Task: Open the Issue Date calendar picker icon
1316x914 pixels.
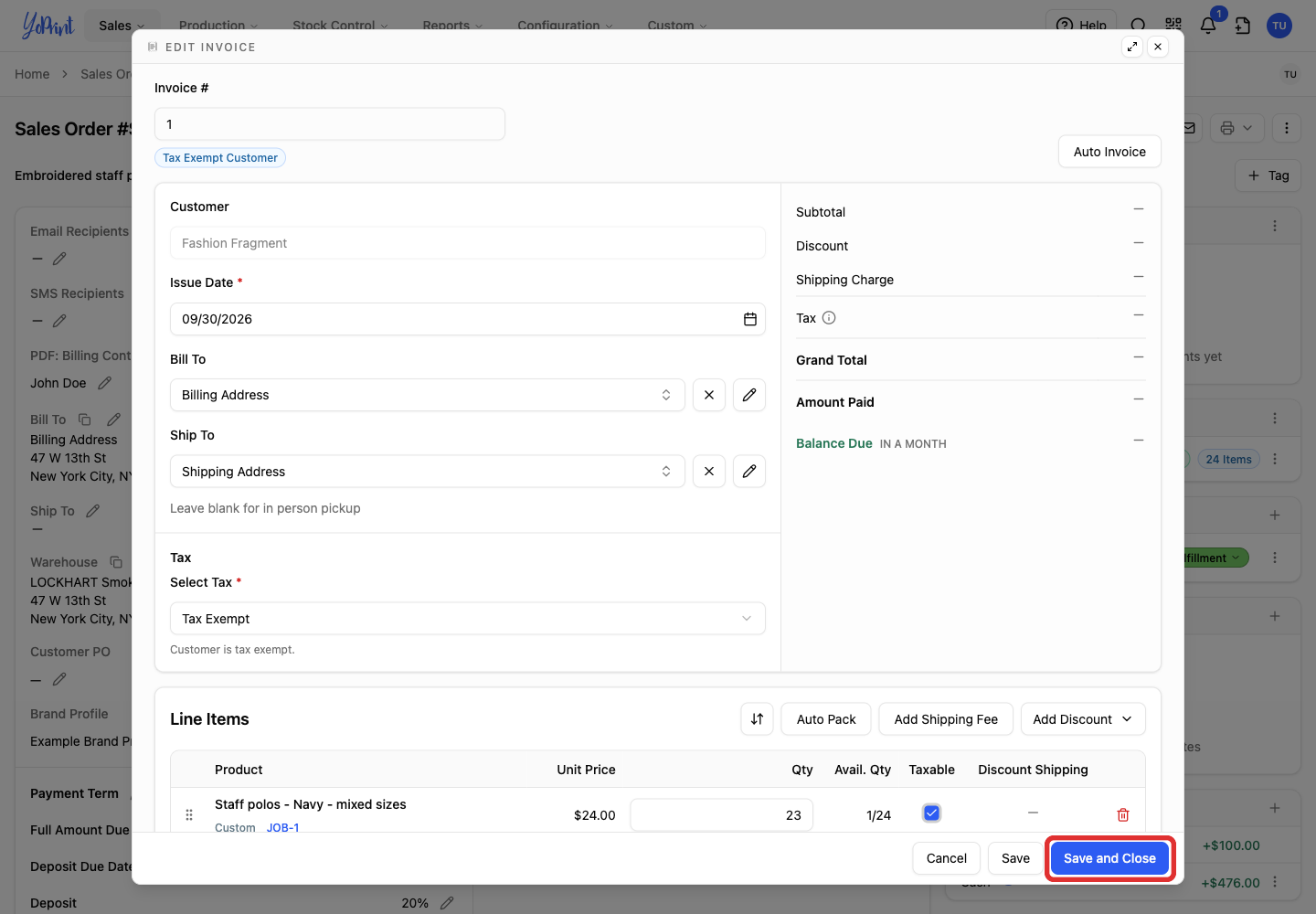Action: click(749, 319)
